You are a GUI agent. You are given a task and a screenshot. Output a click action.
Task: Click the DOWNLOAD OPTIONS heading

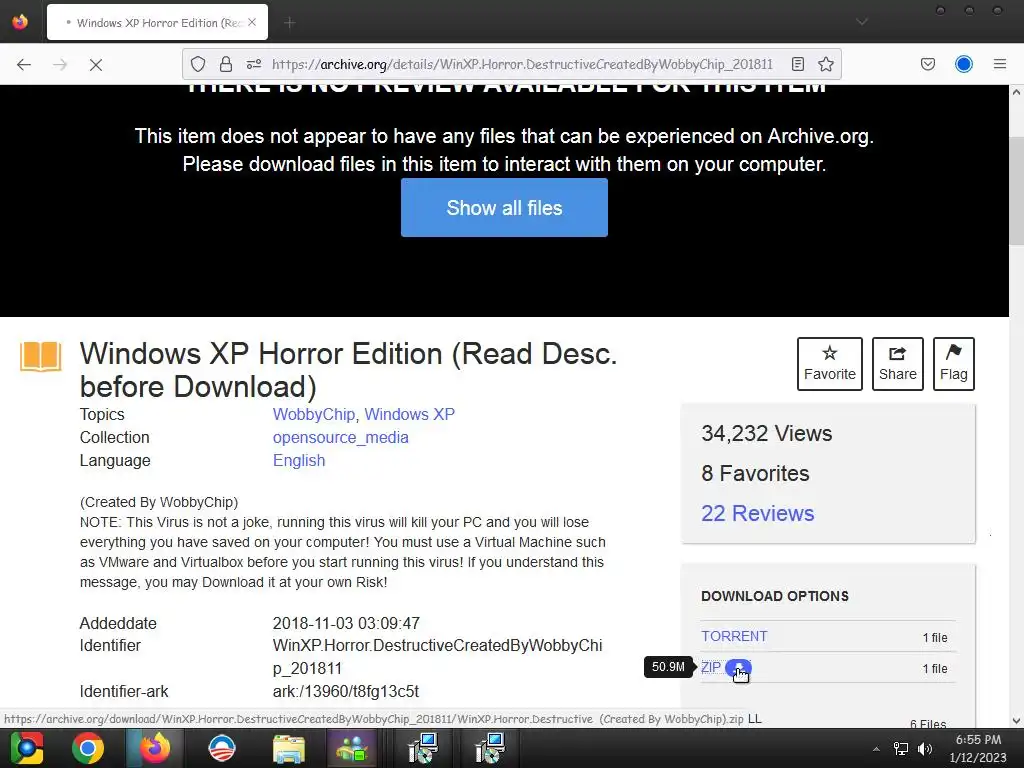pos(775,596)
